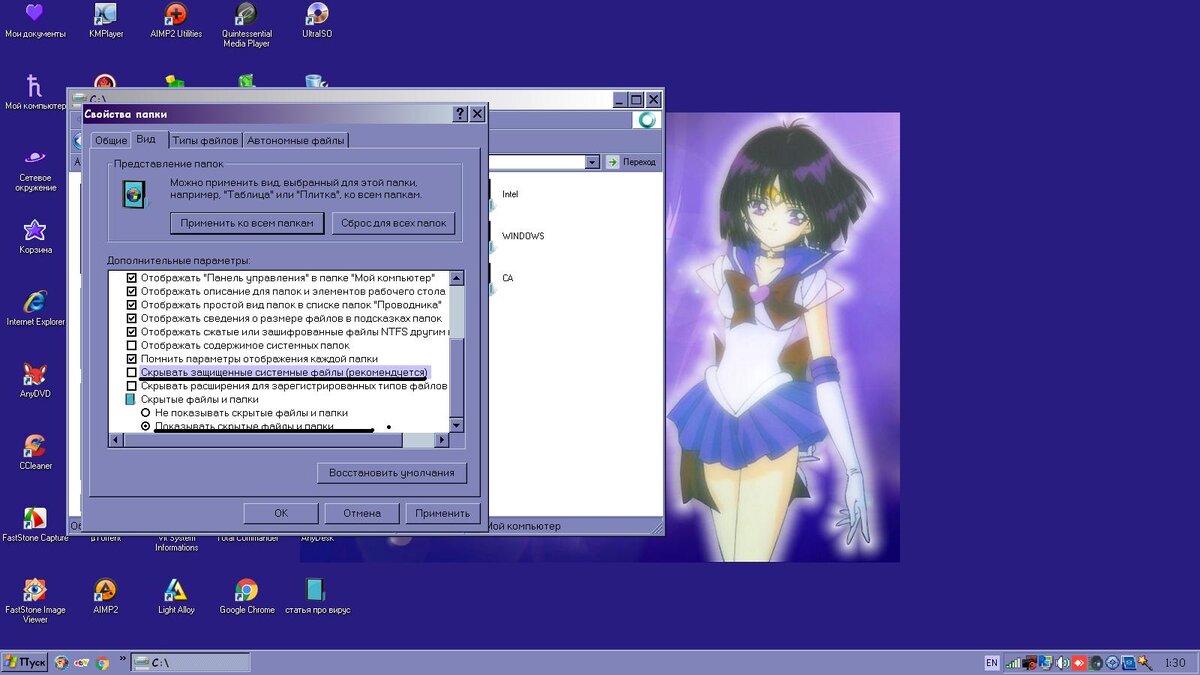Screen dimensions: 1200x675
Task: Switch to the Общие tab
Action: (x=111, y=141)
